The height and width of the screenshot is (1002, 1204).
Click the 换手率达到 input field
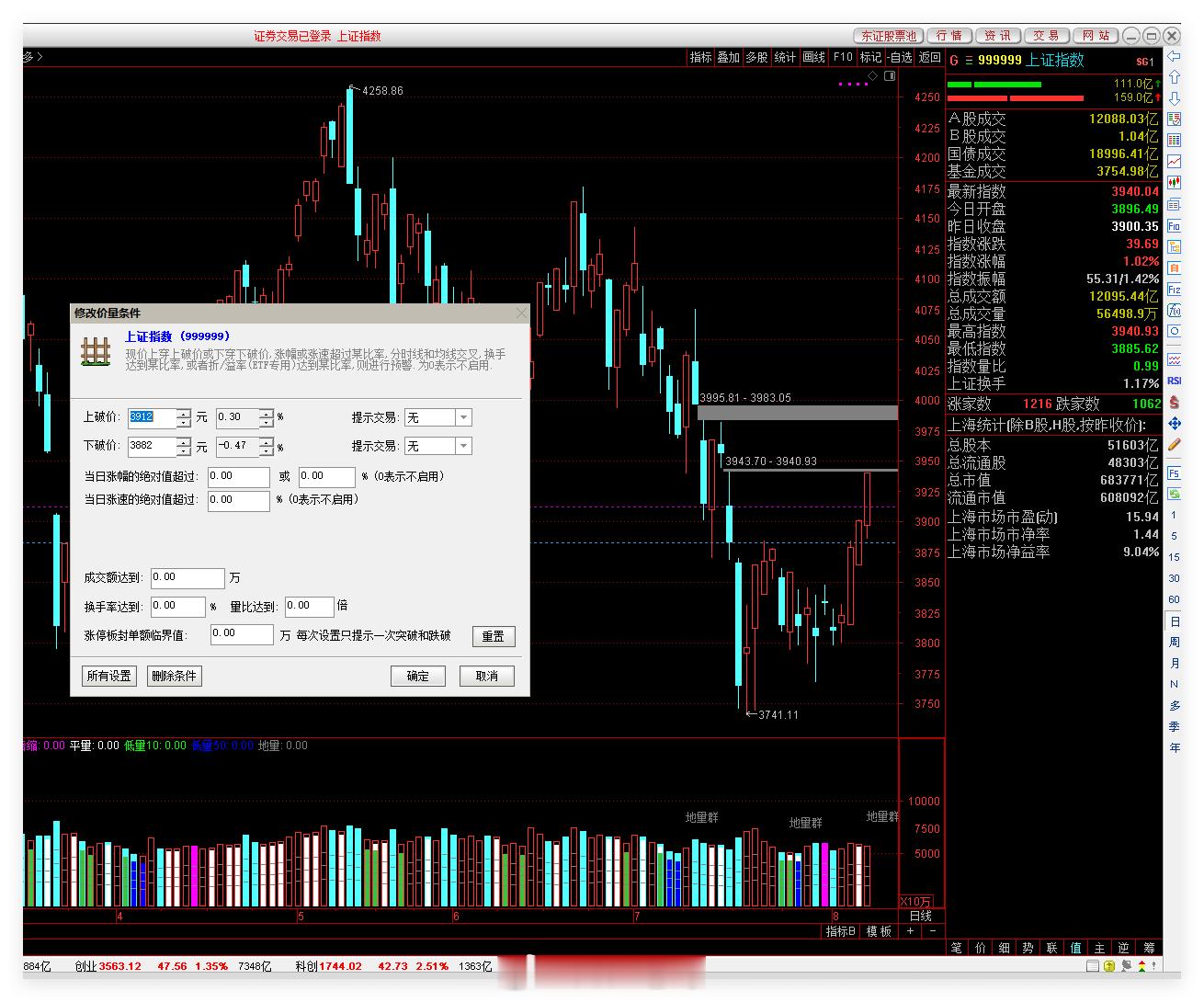tap(178, 607)
